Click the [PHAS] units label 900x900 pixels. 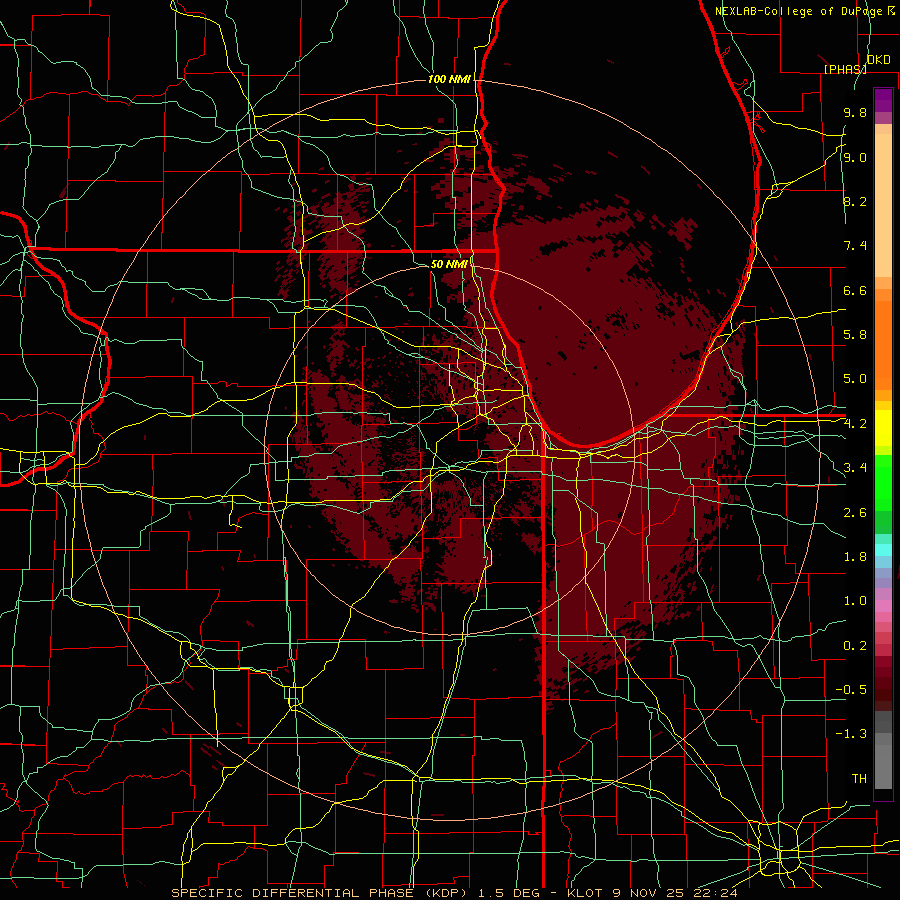point(845,69)
